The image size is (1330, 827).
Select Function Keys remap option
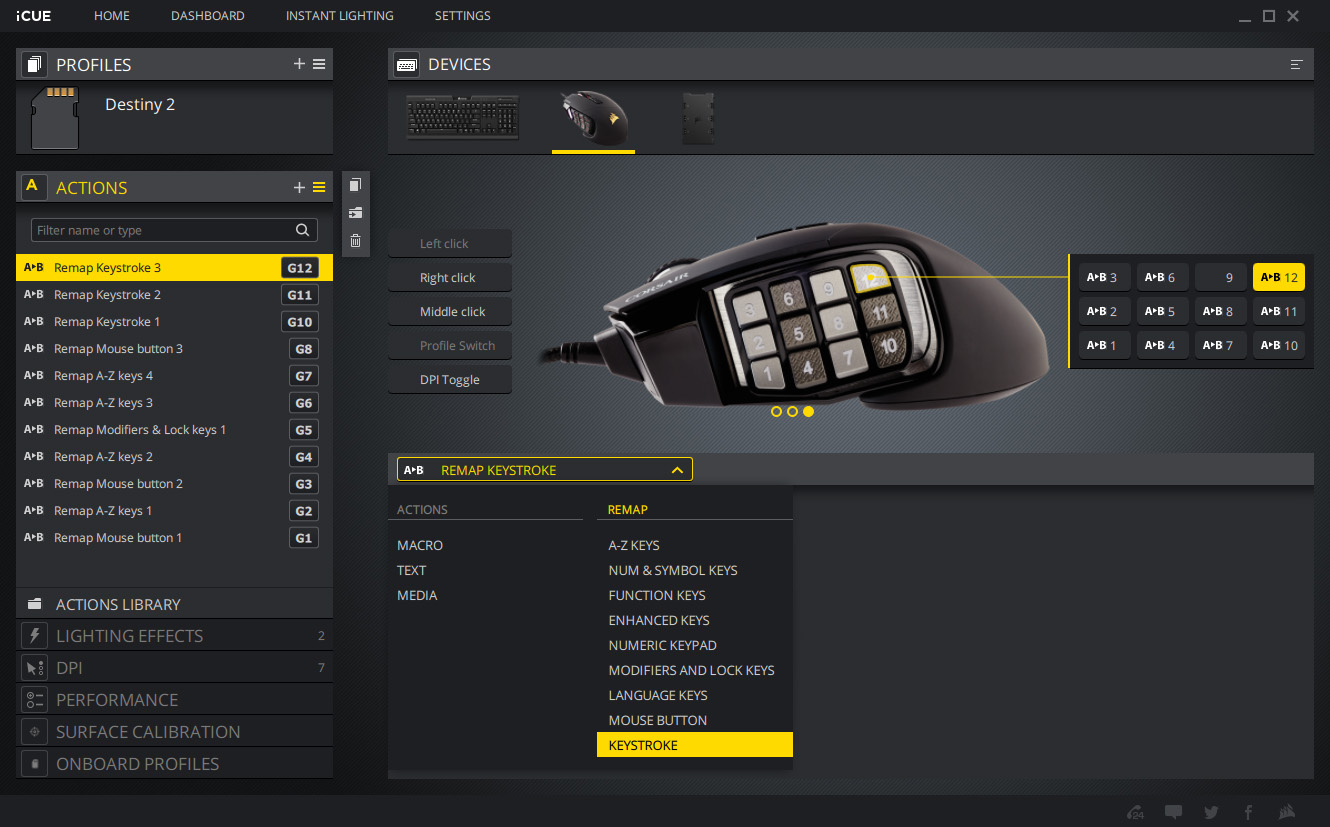pyautogui.click(x=694, y=596)
